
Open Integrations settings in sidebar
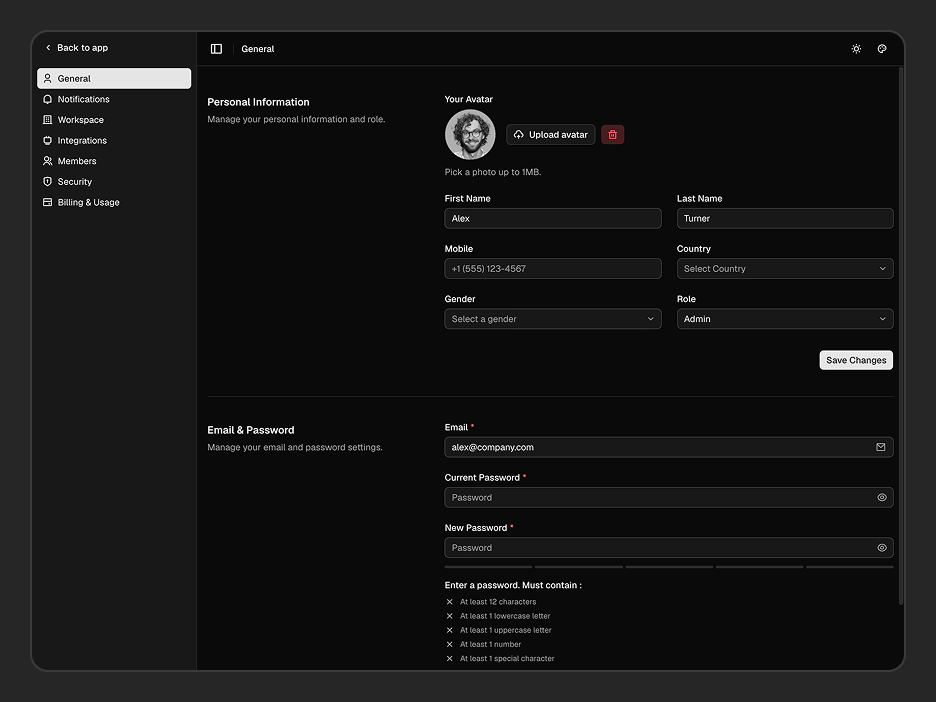(x=114, y=140)
